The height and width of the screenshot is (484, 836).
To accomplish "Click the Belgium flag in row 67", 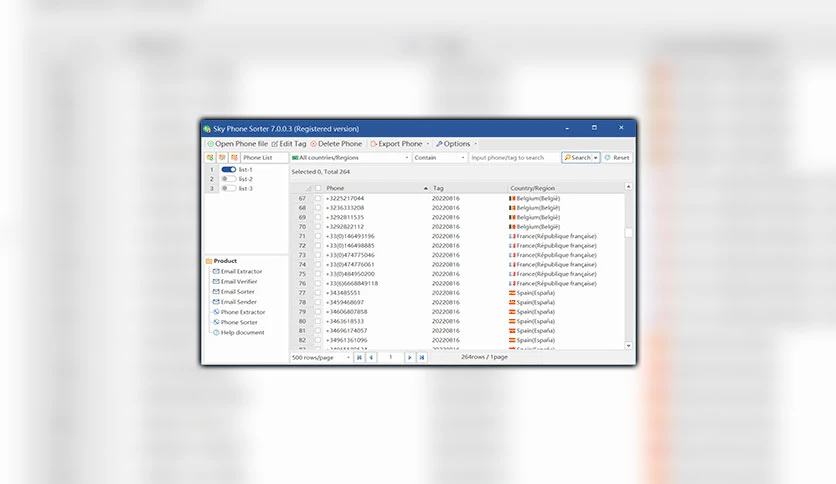I will [x=512, y=198].
